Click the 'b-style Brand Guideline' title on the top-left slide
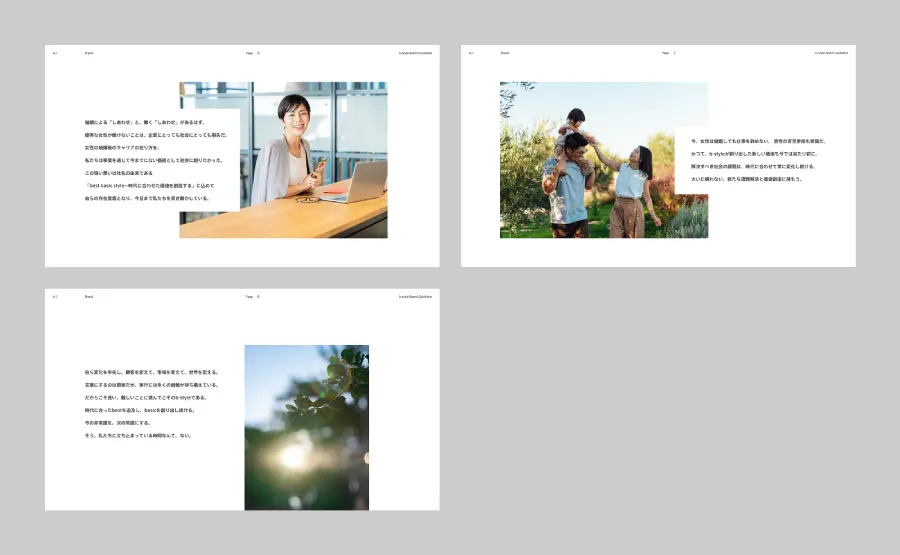This screenshot has width=900, height=555. click(x=416, y=53)
